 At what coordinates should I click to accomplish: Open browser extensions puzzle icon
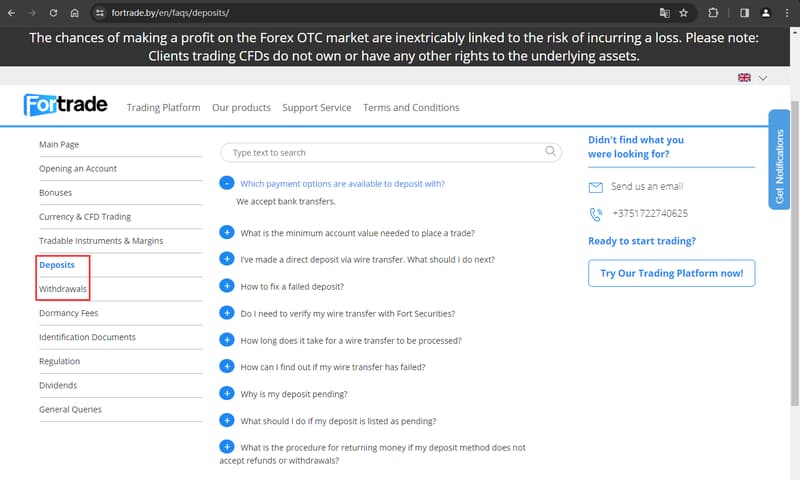[713, 13]
